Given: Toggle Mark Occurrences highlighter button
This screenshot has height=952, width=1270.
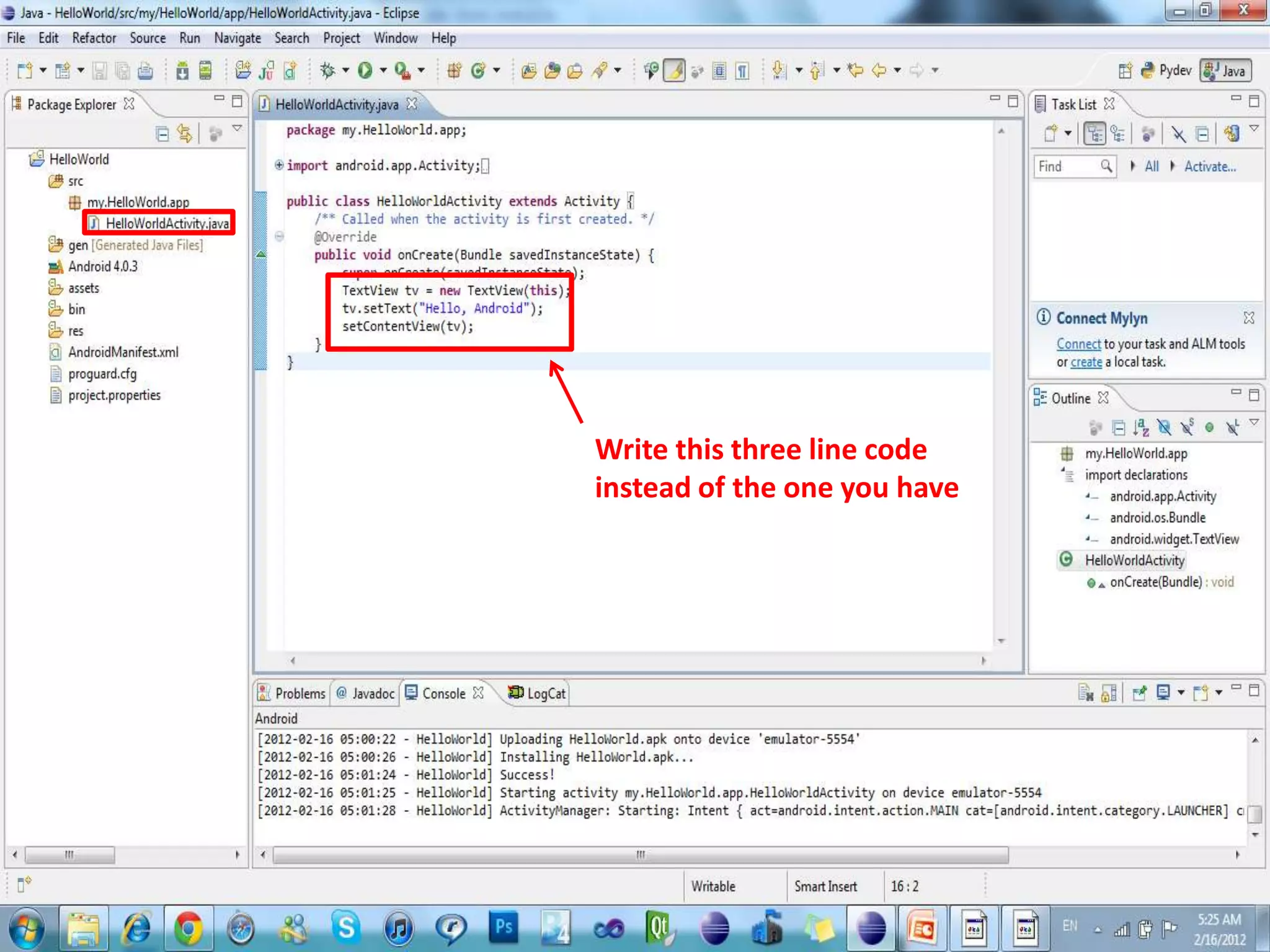Looking at the screenshot, I should pos(674,71).
